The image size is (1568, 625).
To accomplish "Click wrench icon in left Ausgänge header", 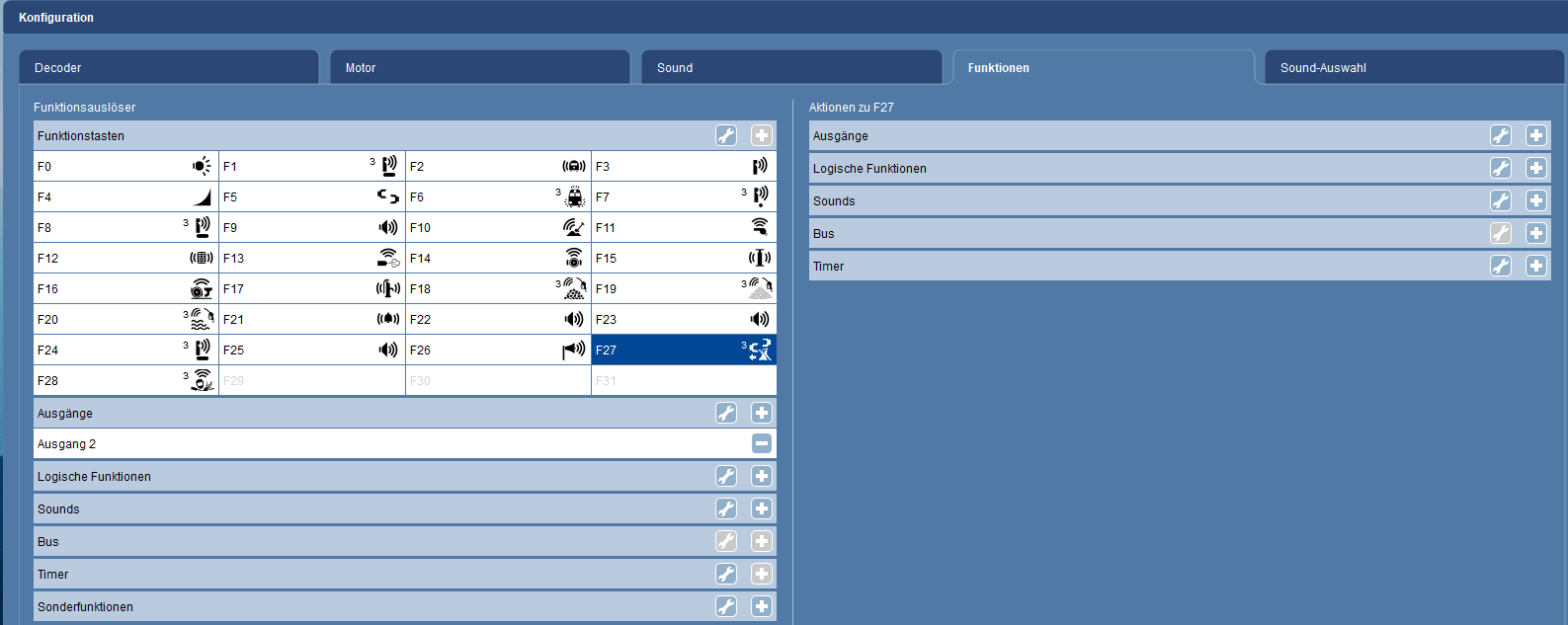I will 726,414.
